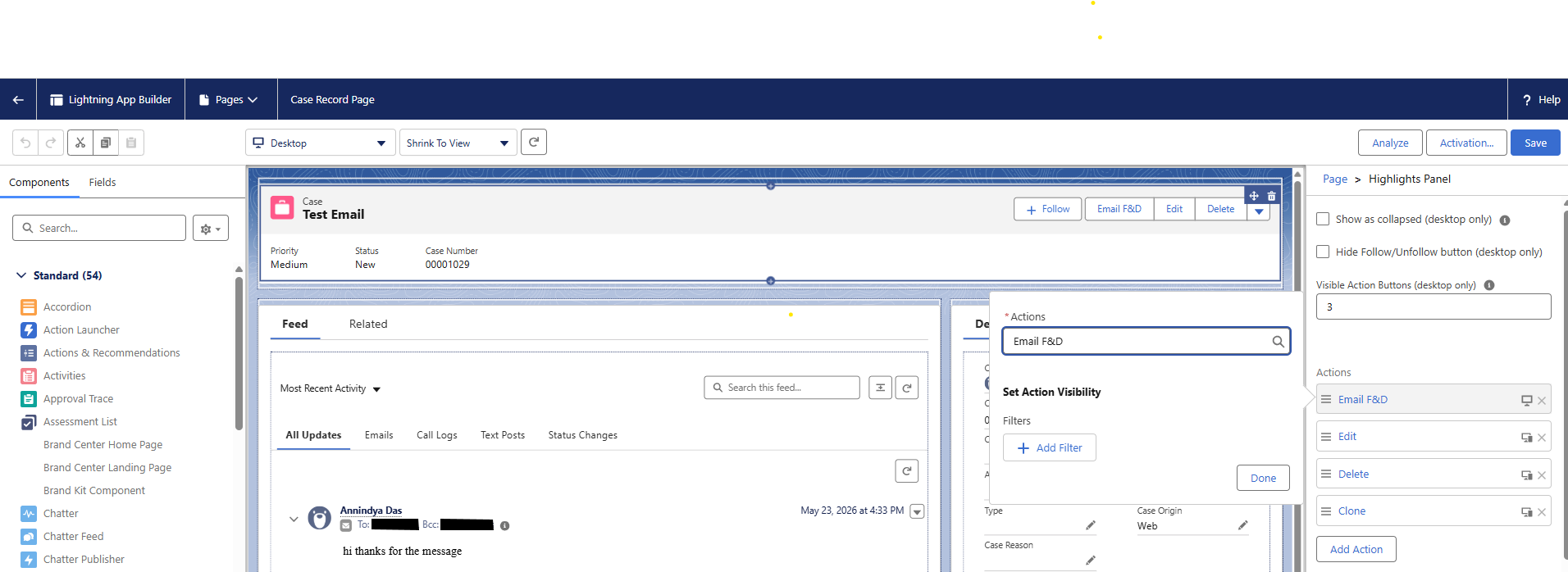The image size is (1568, 572).
Task: Collapse the Standard (54) components section
Action: 21,275
